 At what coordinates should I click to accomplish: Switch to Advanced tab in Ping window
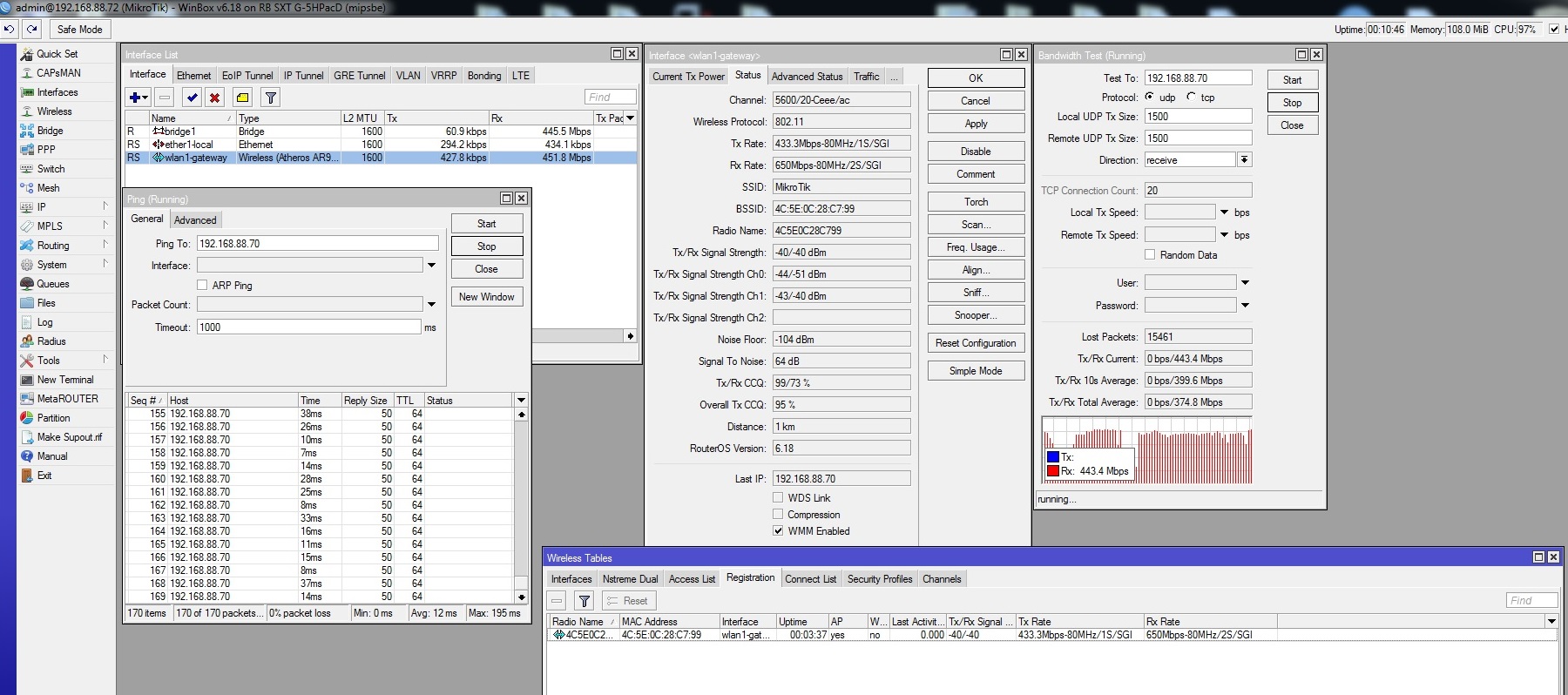(x=195, y=220)
